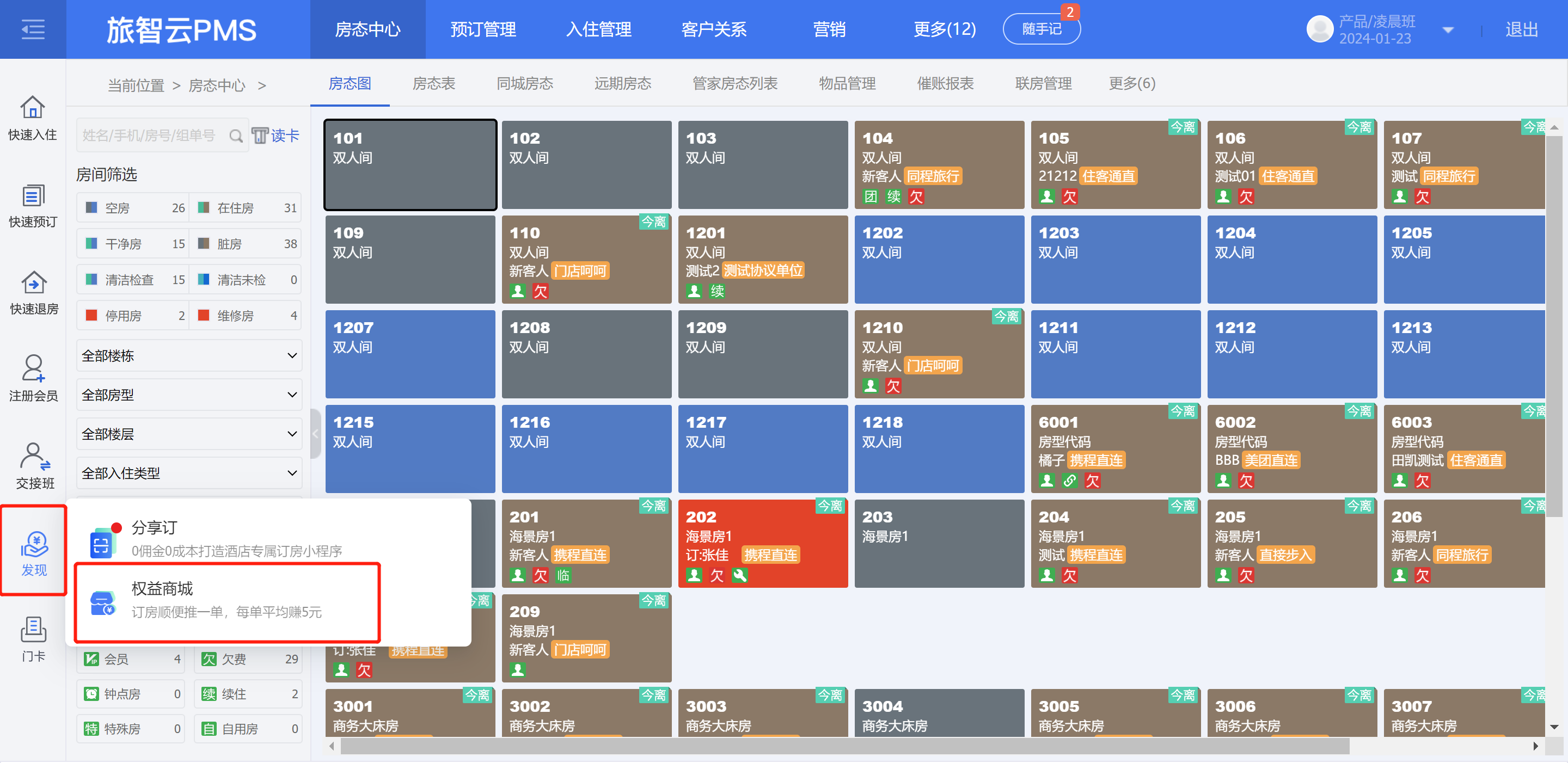
Task: Expand the 全部房型 room type dropdown
Action: (x=189, y=395)
